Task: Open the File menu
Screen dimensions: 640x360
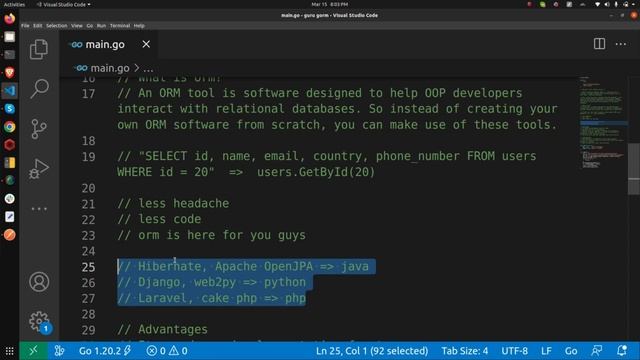Action: click(x=25, y=26)
